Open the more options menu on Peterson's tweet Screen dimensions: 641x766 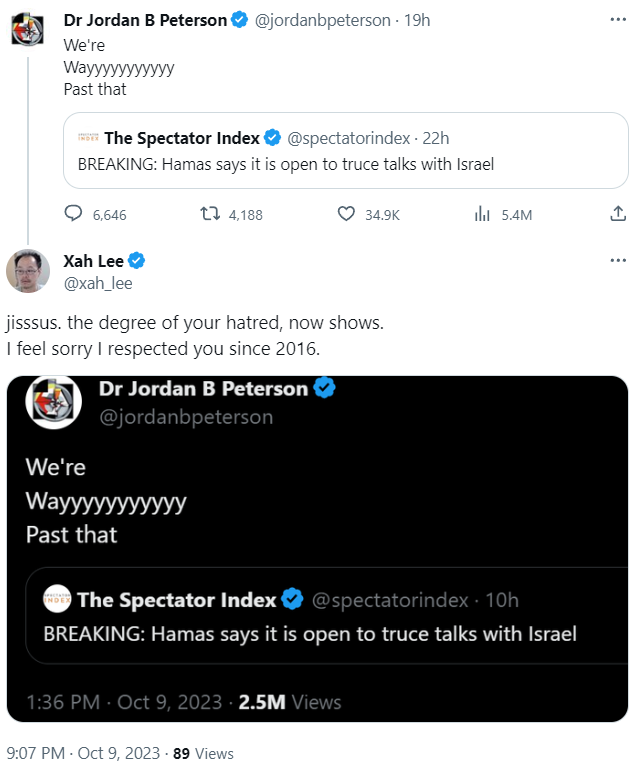click(618, 18)
